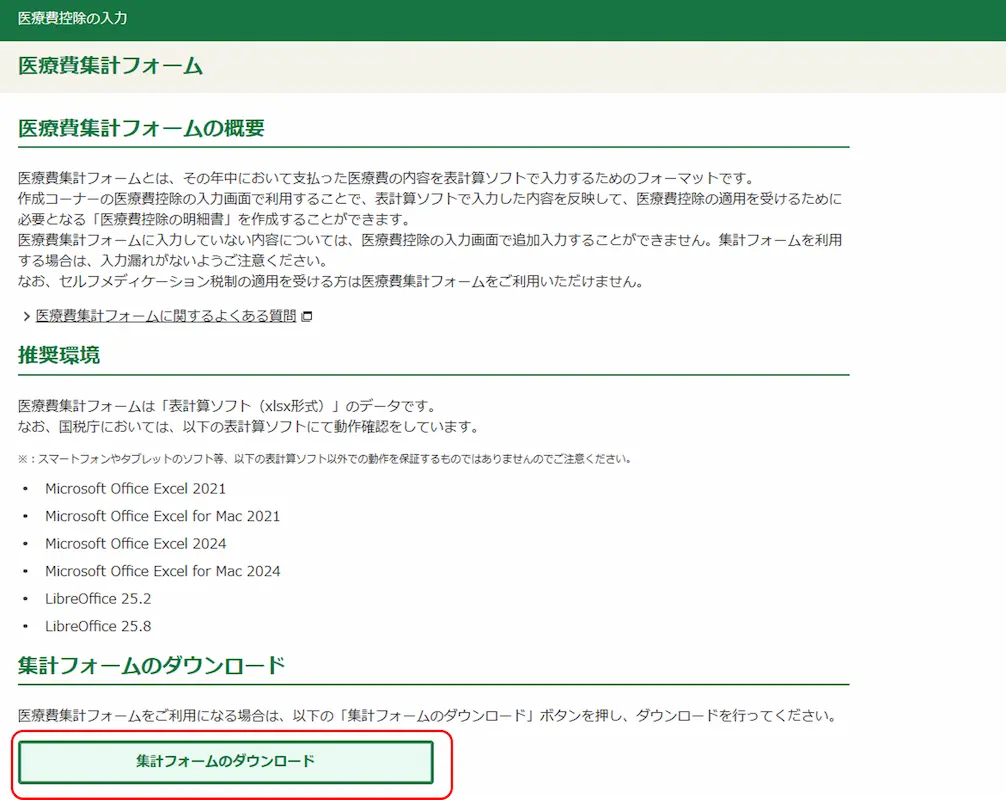Click the Microsoft Office Excel for Mac 2021 item
1006x800 pixels.
pyautogui.click(x=162, y=516)
